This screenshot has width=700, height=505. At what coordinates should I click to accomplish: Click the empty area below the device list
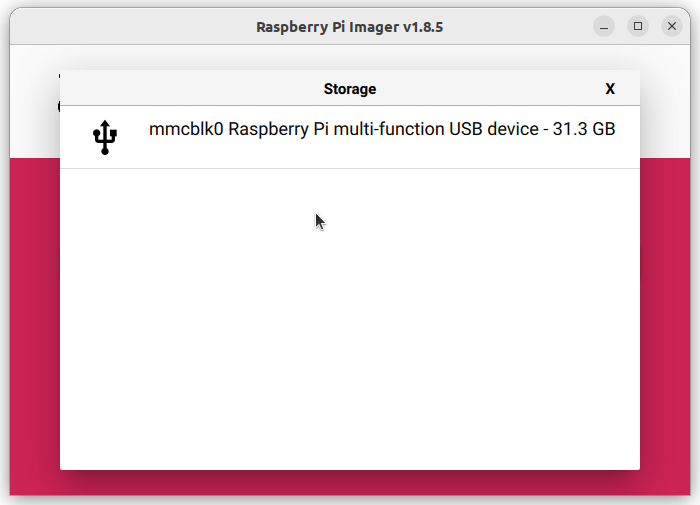coord(350,319)
